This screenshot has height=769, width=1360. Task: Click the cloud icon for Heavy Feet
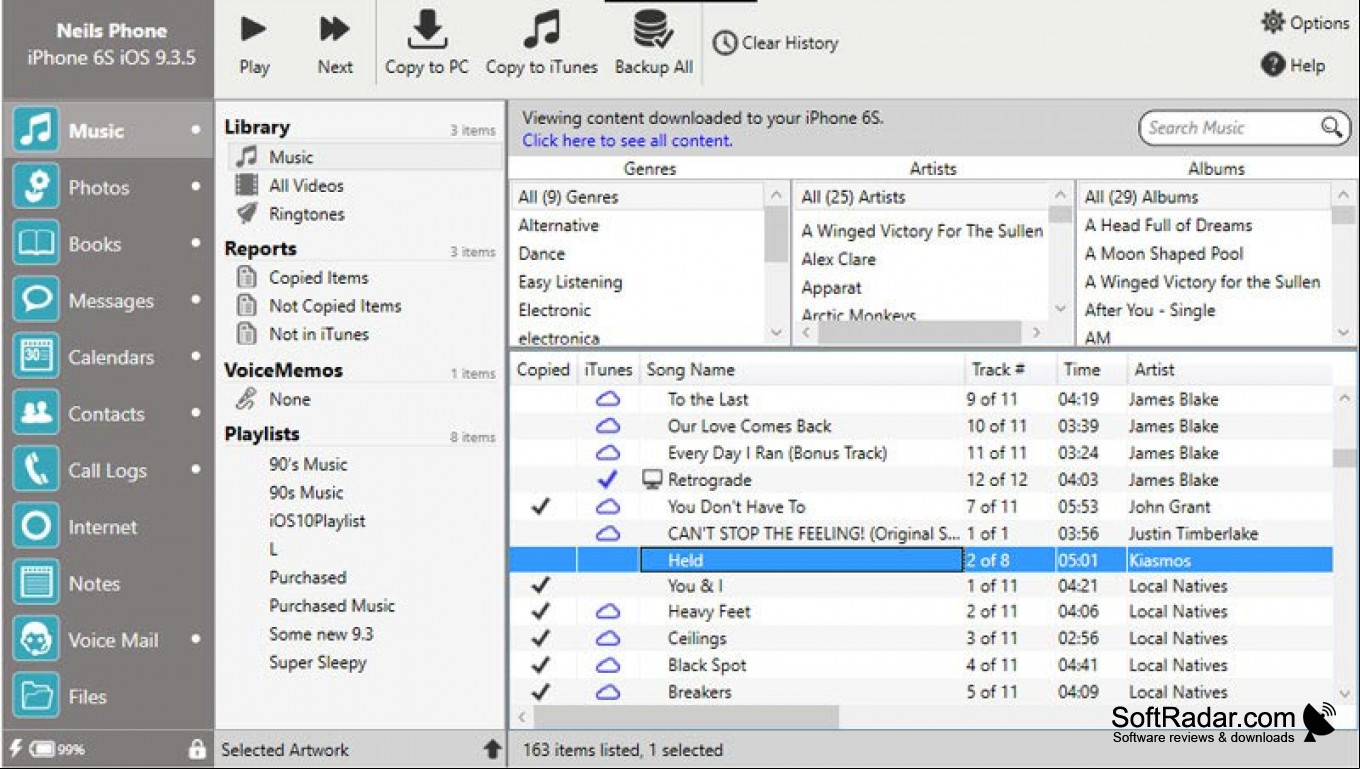[x=608, y=611]
